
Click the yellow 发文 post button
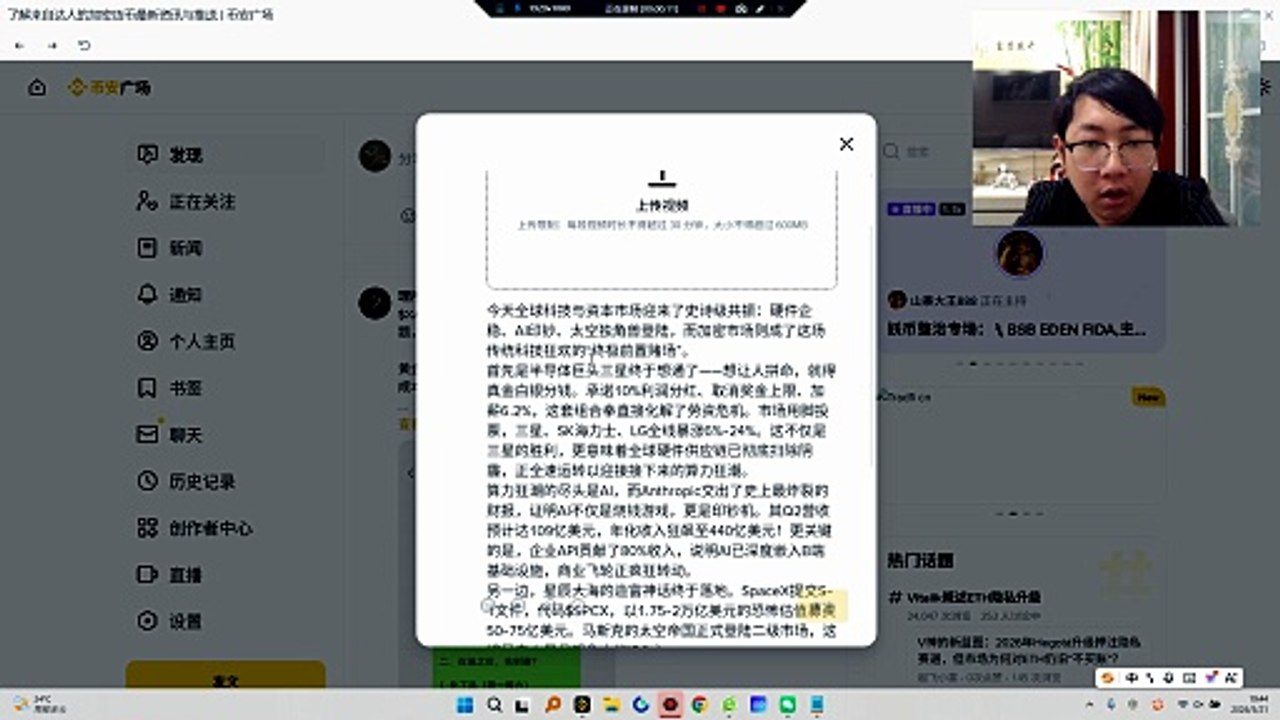click(x=226, y=675)
